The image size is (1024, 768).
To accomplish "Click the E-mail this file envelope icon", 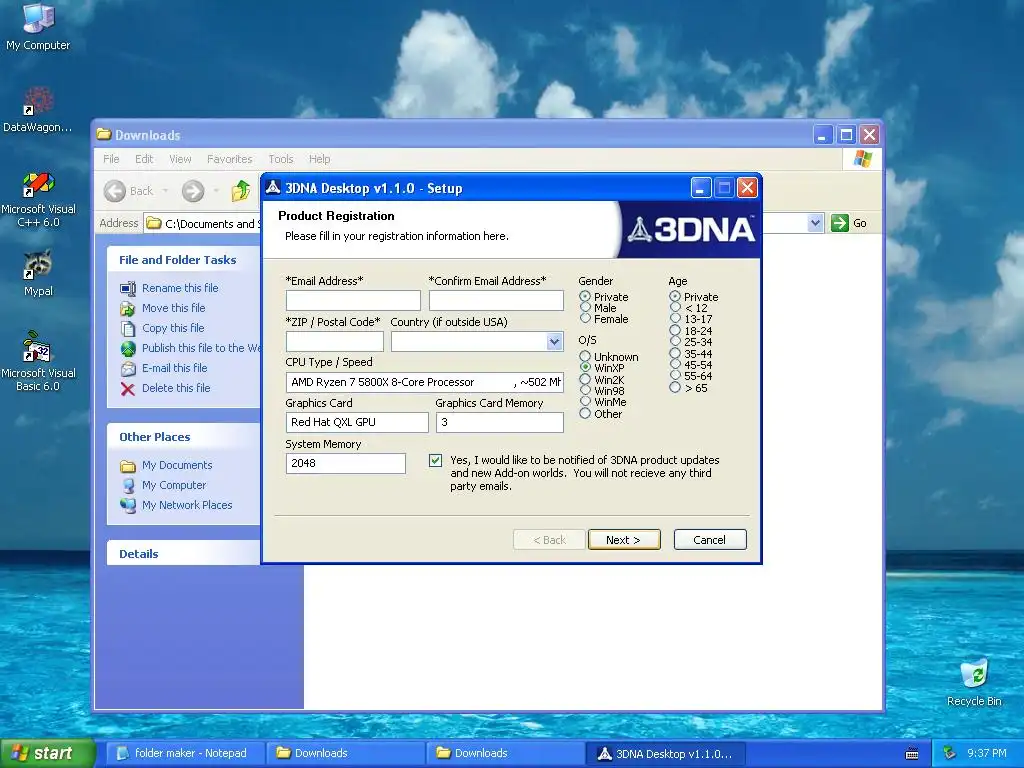I will click(x=128, y=368).
